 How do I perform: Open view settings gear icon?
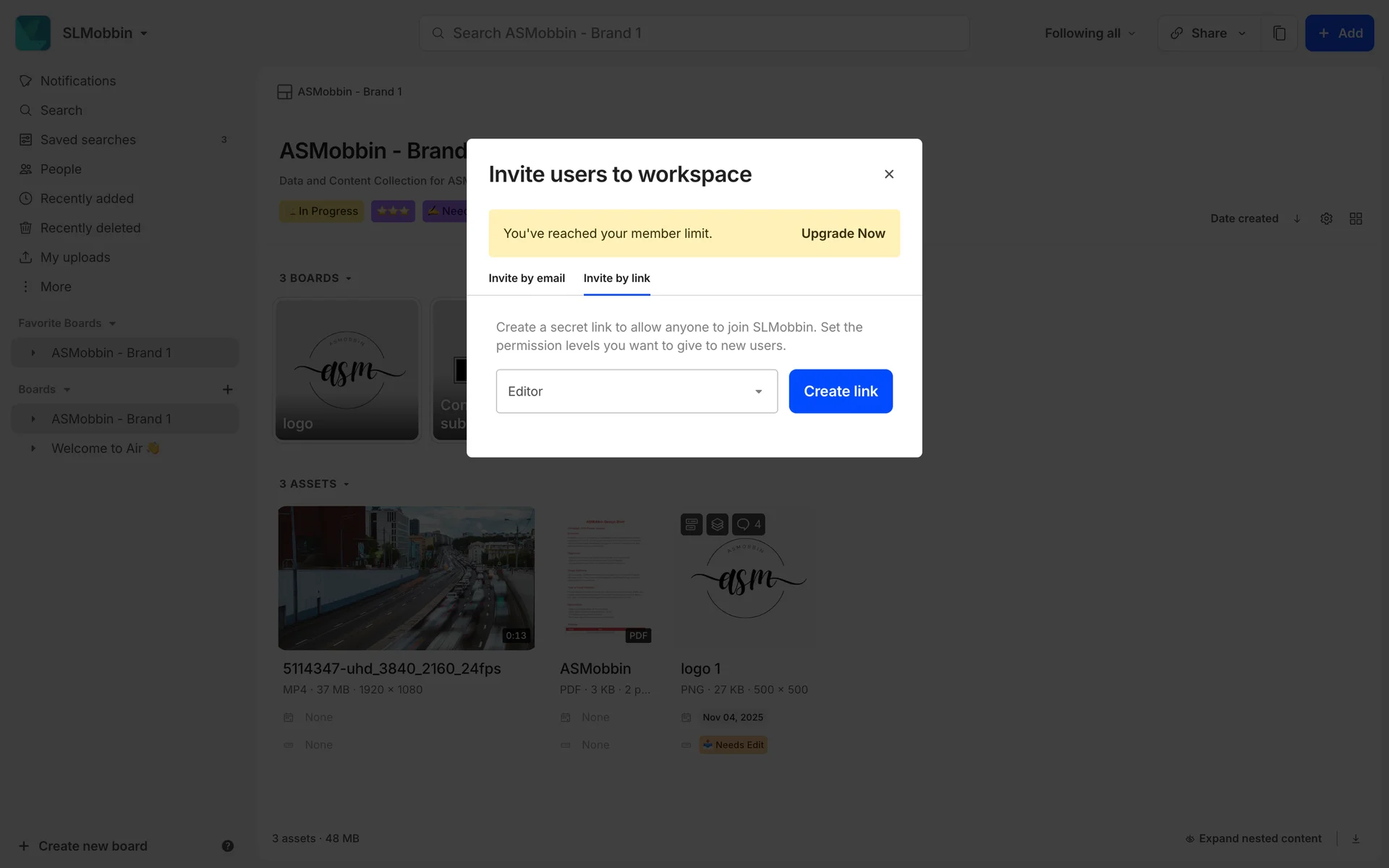pos(1326,218)
